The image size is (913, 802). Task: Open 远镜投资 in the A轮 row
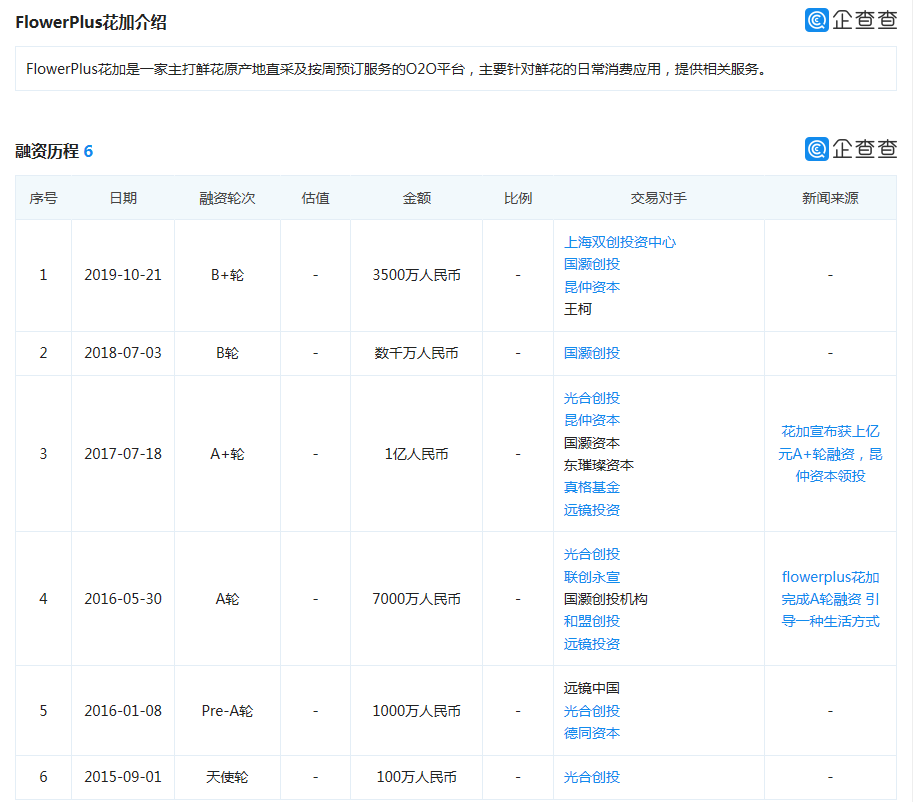click(x=592, y=644)
